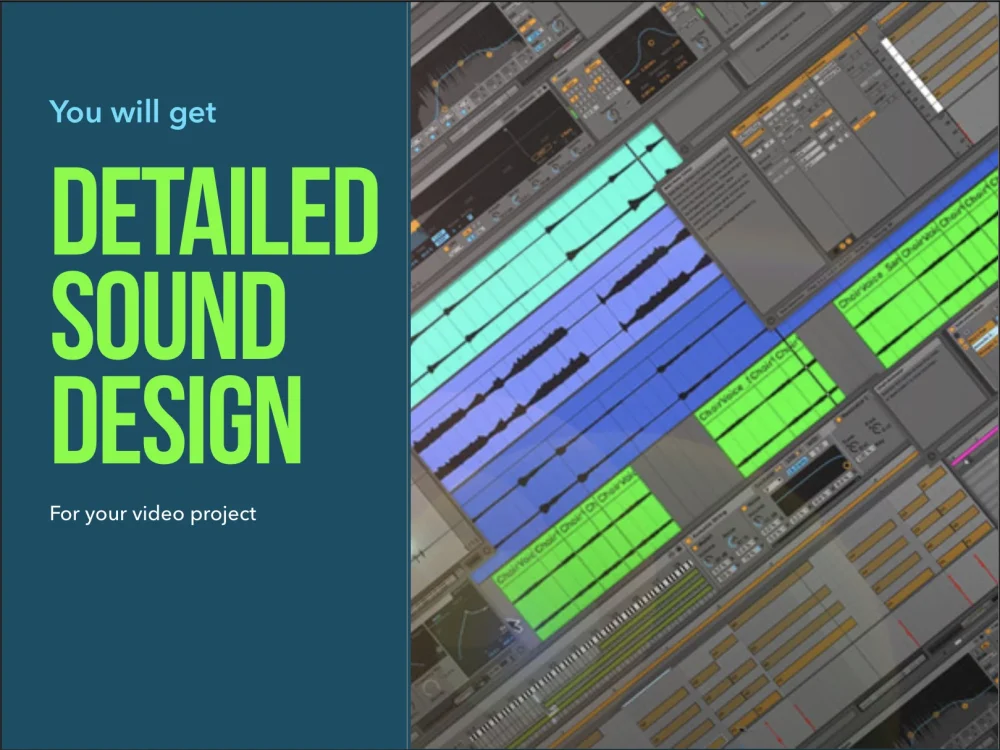Click the "You will get" heading text
This screenshot has width=1000, height=750.
click(x=133, y=112)
